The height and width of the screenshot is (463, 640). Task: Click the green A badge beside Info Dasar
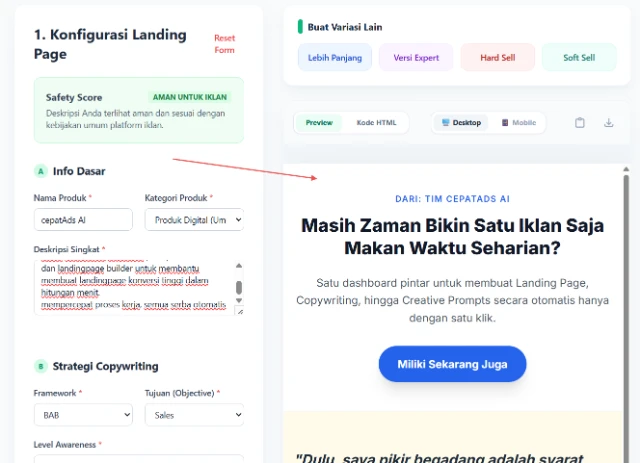(41, 171)
